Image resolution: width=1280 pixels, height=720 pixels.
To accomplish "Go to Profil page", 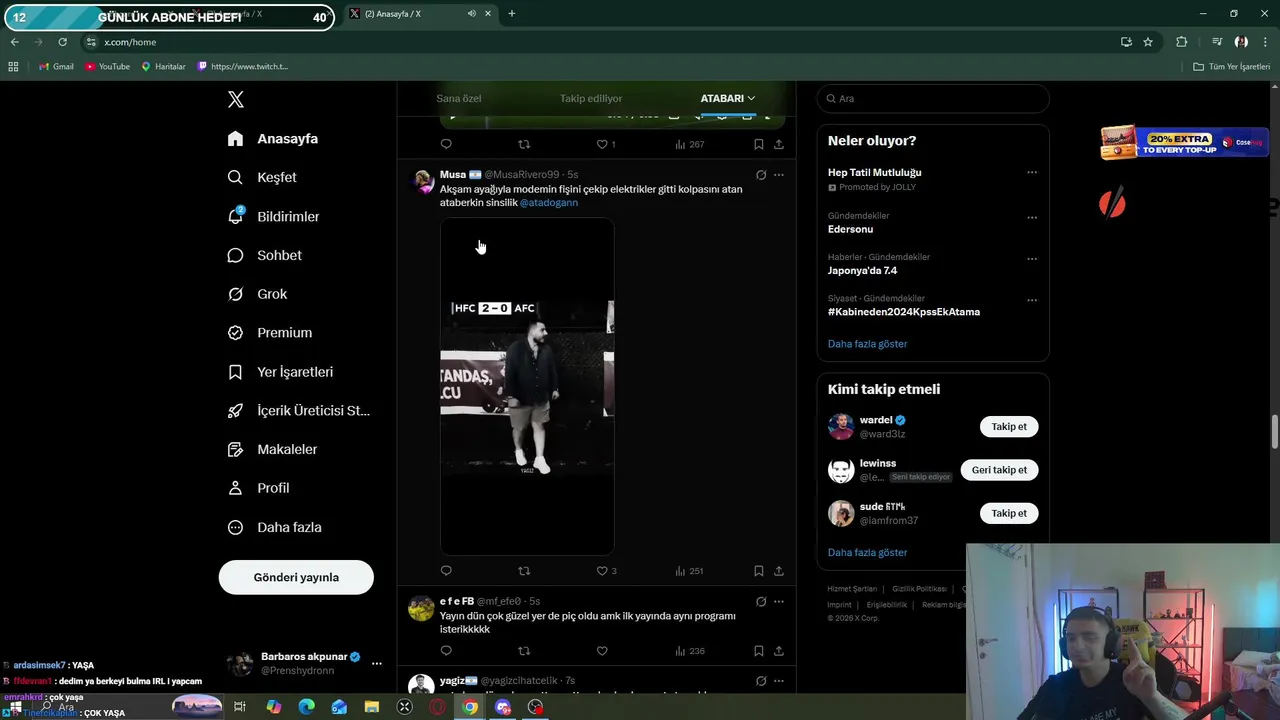I will 258,488.
